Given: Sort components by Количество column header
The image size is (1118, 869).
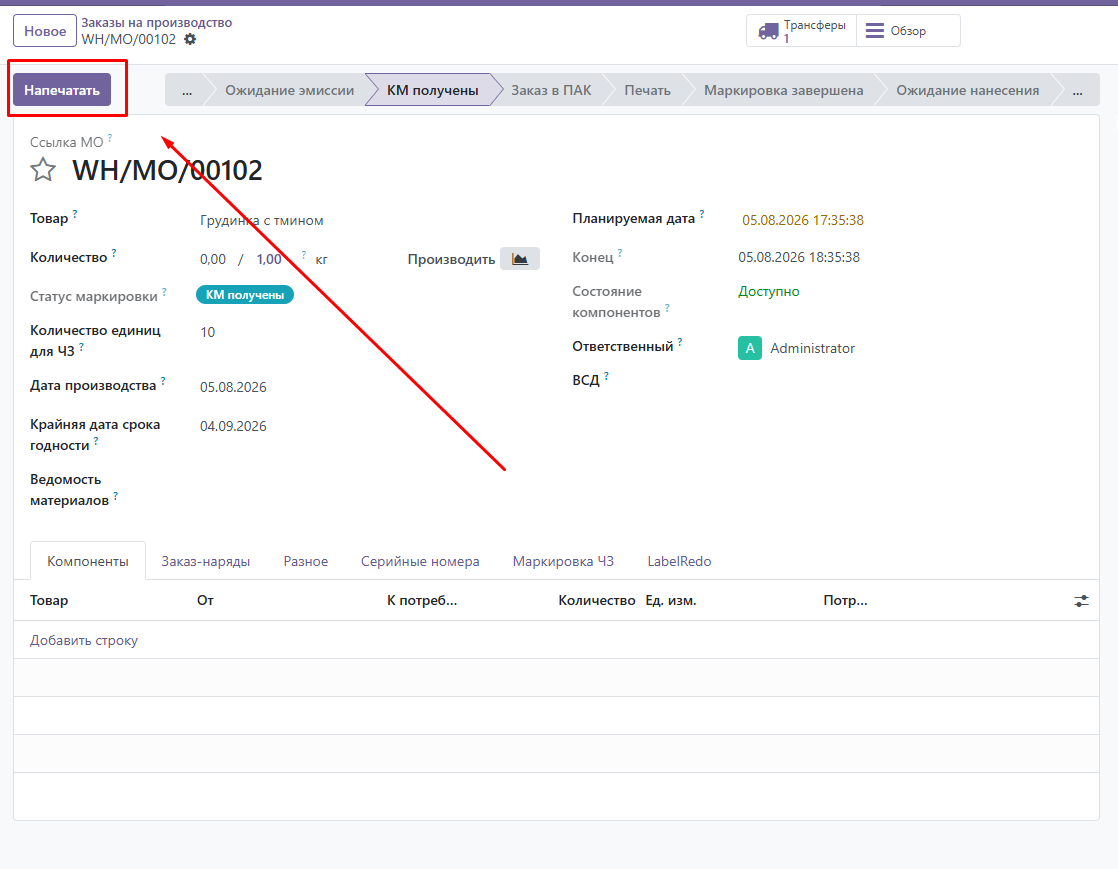Looking at the screenshot, I should point(597,600).
